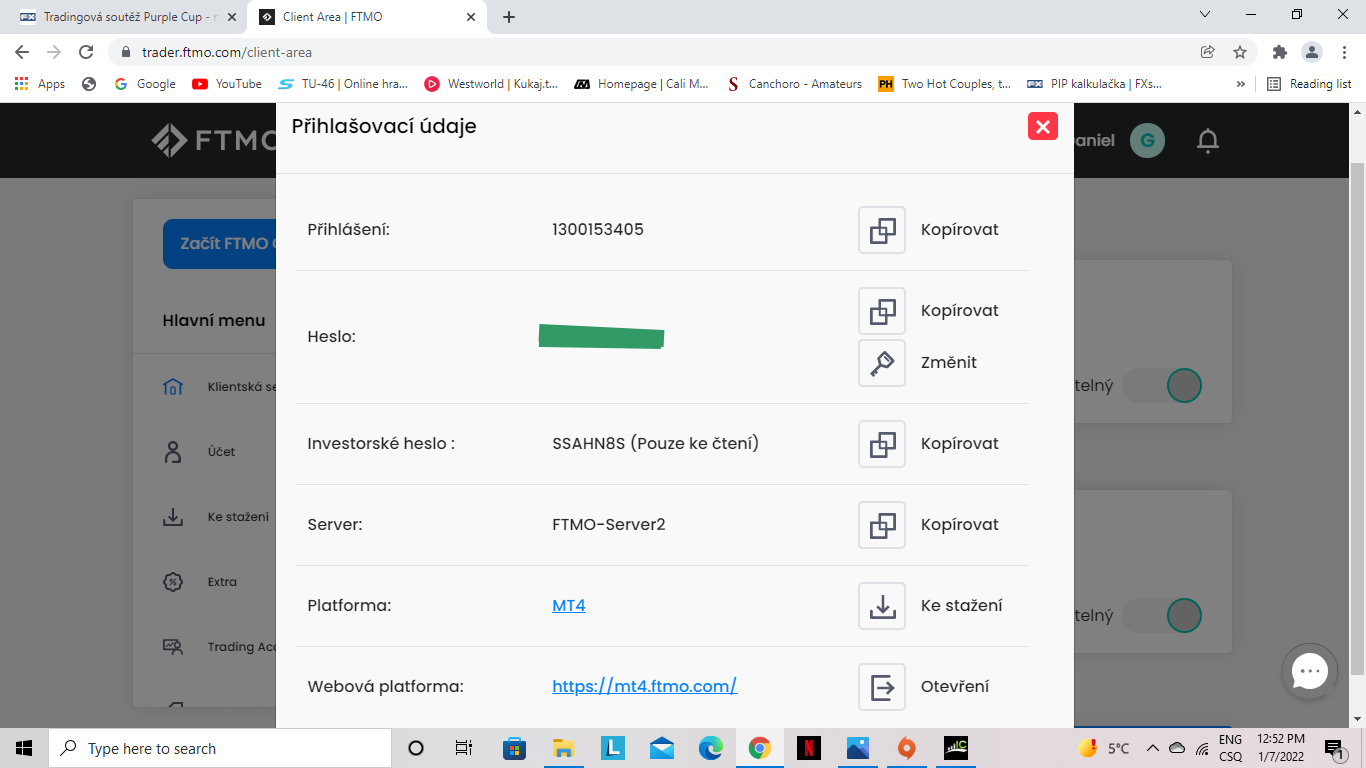This screenshot has width=1366, height=768.
Task: Select the Client Area | FTMO tab
Action: [366, 17]
